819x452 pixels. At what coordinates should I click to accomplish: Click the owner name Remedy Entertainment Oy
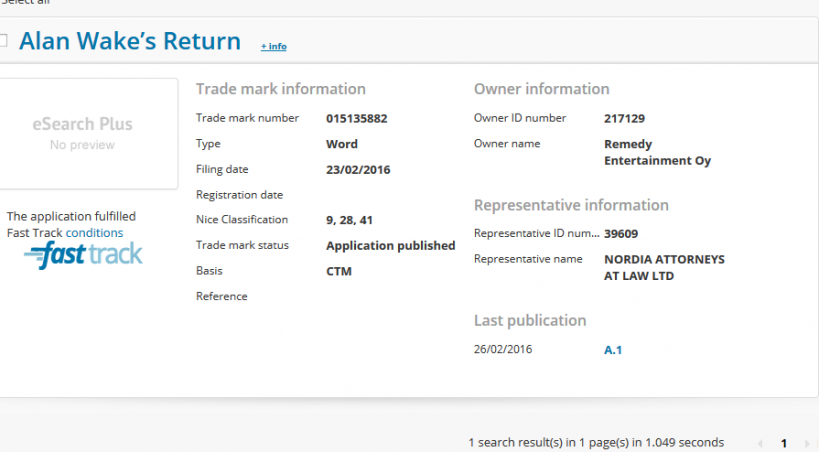pyautogui.click(x=657, y=152)
